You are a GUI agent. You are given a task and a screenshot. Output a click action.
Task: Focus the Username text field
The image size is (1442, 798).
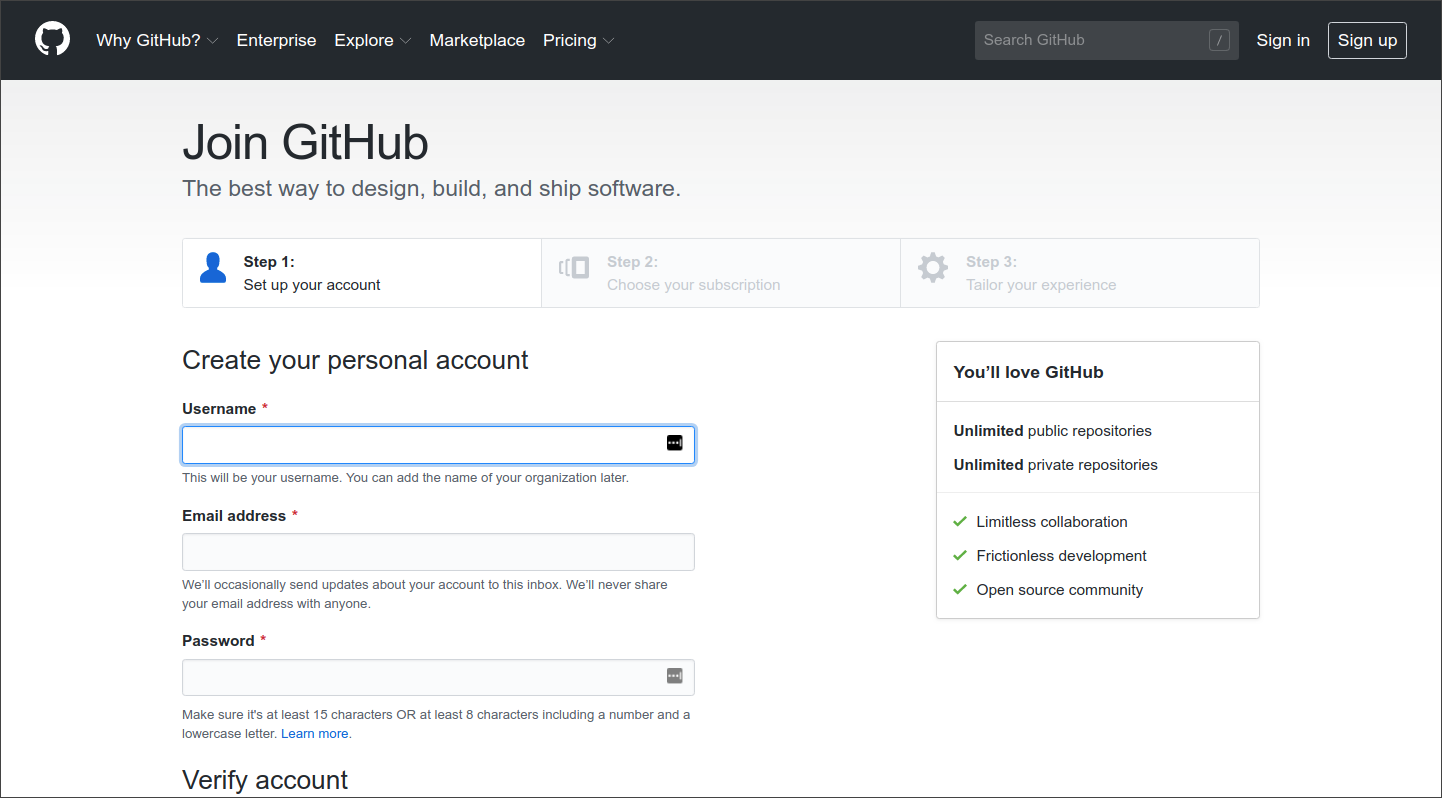438,445
